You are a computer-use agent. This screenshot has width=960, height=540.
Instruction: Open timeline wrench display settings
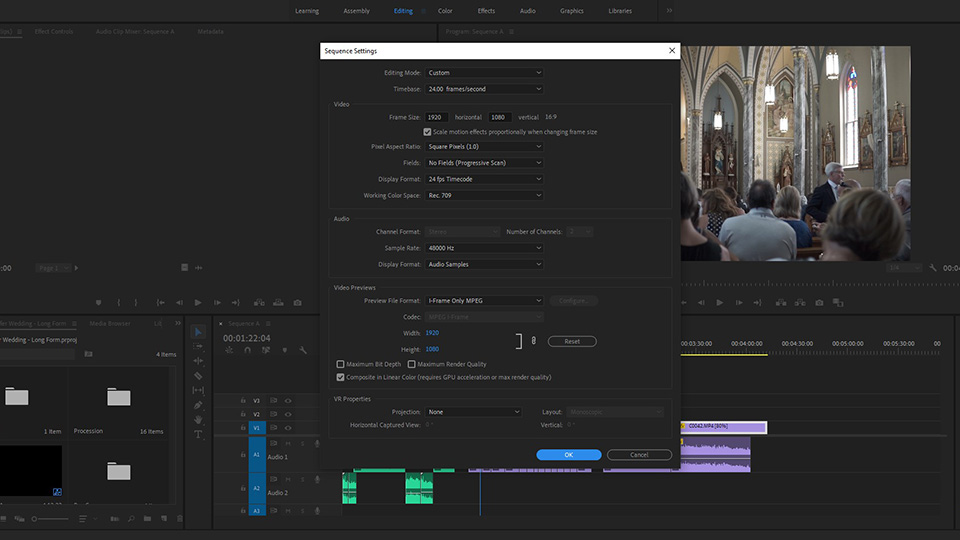coord(303,350)
